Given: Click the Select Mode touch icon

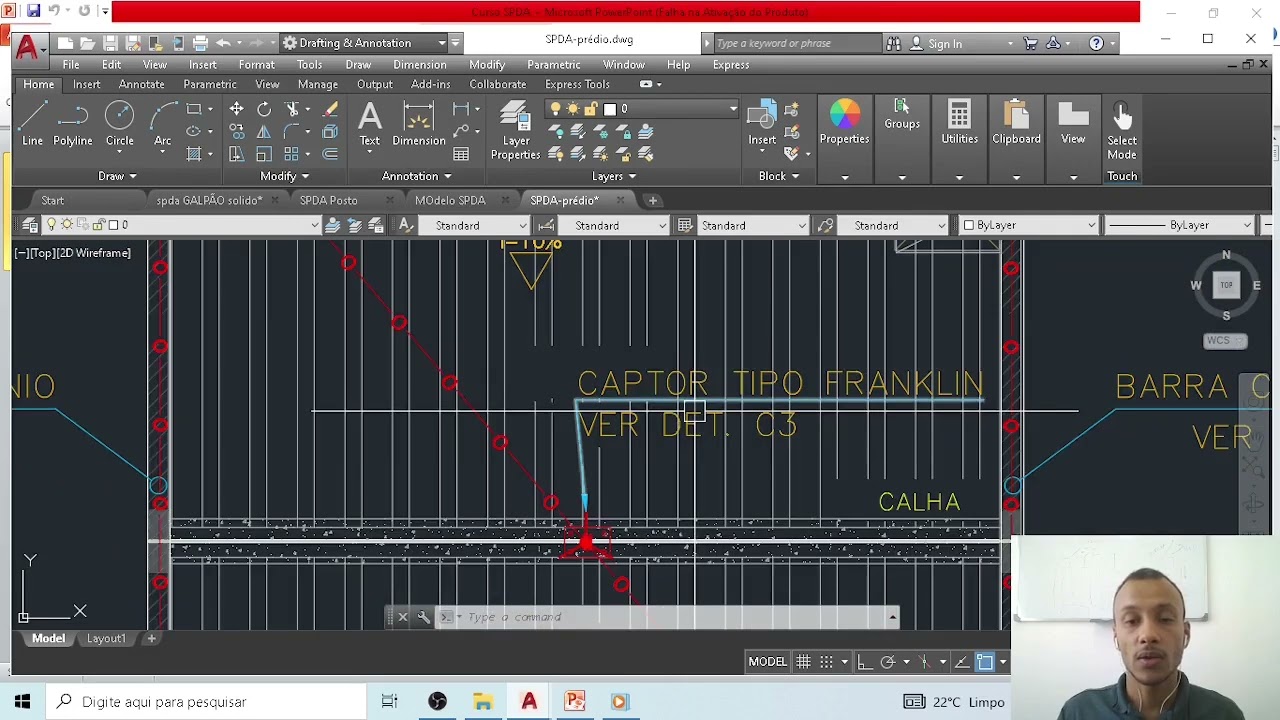Looking at the screenshot, I should (x=1122, y=130).
